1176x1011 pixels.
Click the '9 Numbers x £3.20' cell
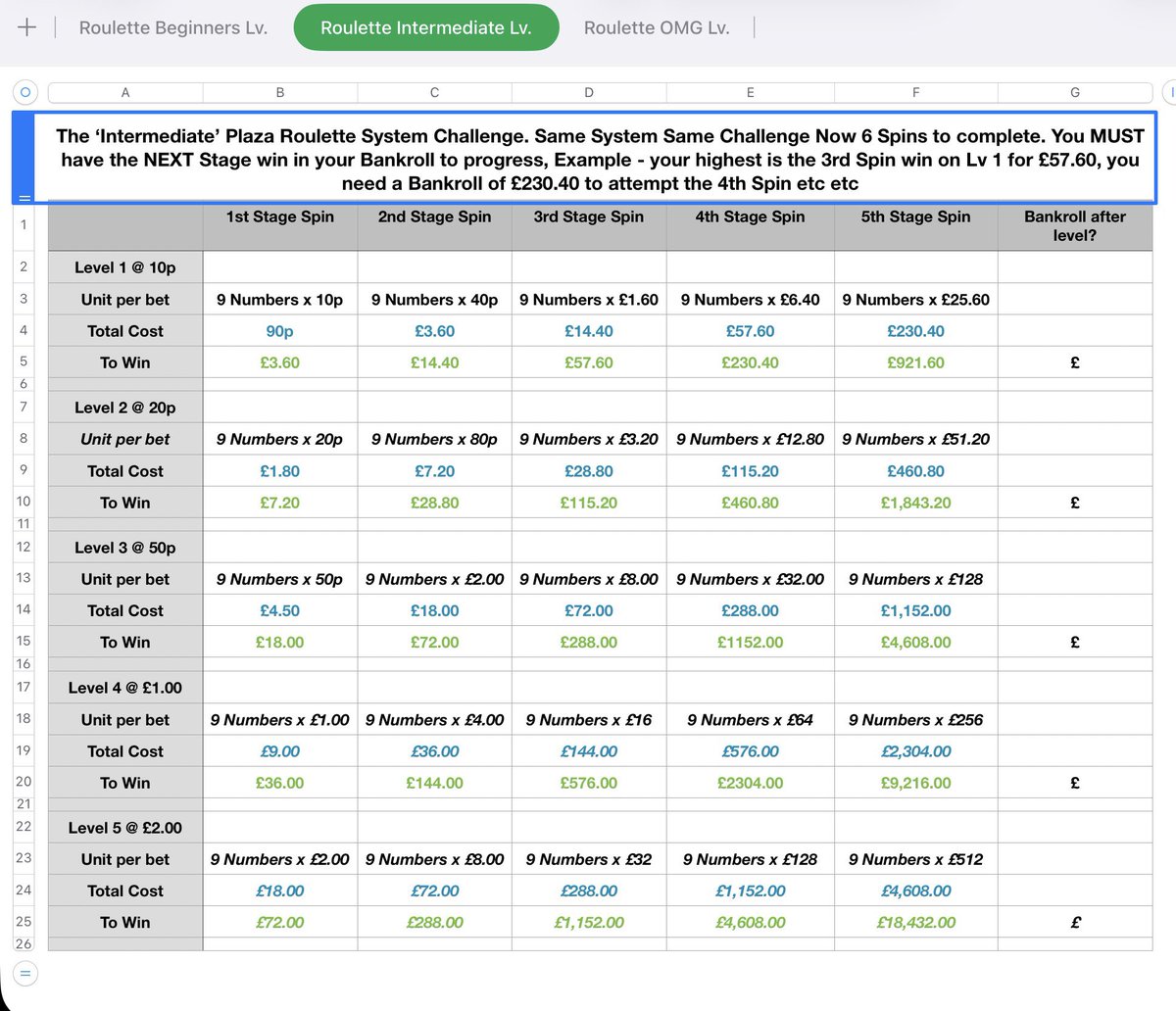point(589,439)
